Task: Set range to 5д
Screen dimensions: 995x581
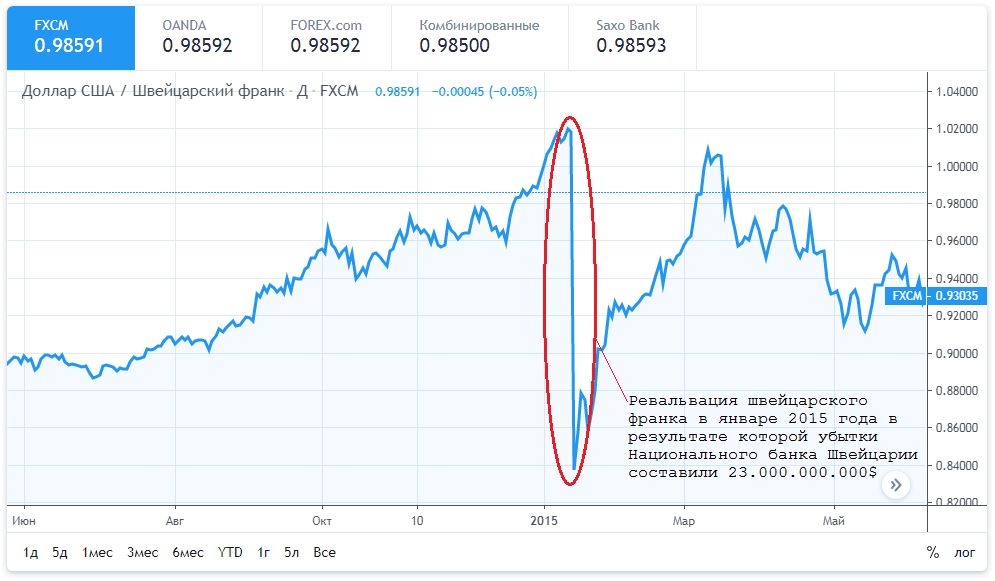Action: click(59, 552)
